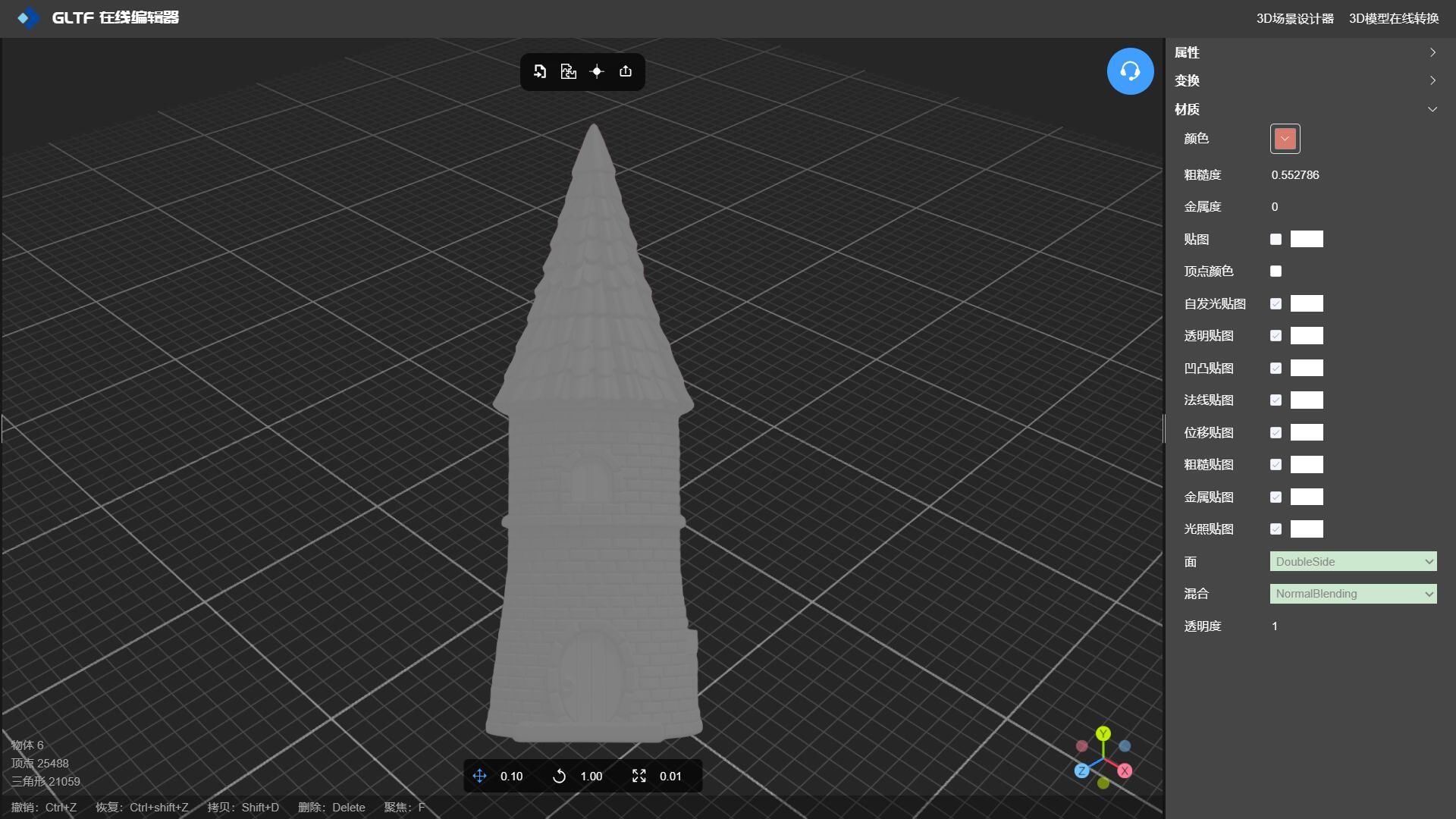
Task: Click the export share icon
Action: point(626,71)
